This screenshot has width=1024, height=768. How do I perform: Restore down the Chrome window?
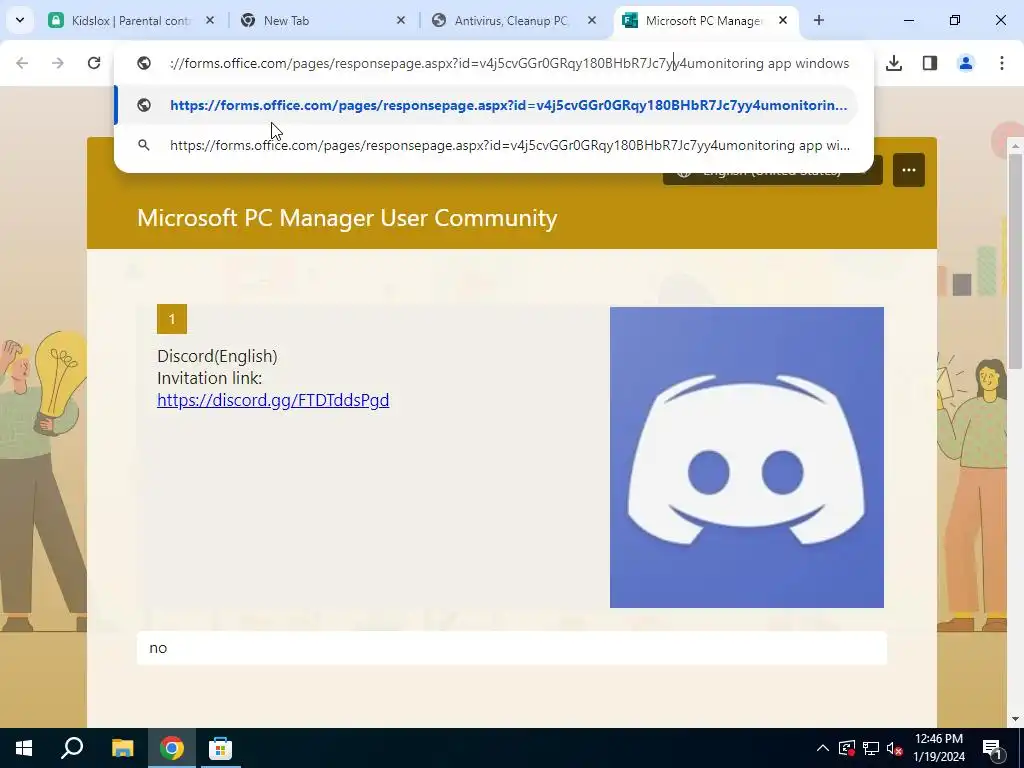click(x=954, y=20)
